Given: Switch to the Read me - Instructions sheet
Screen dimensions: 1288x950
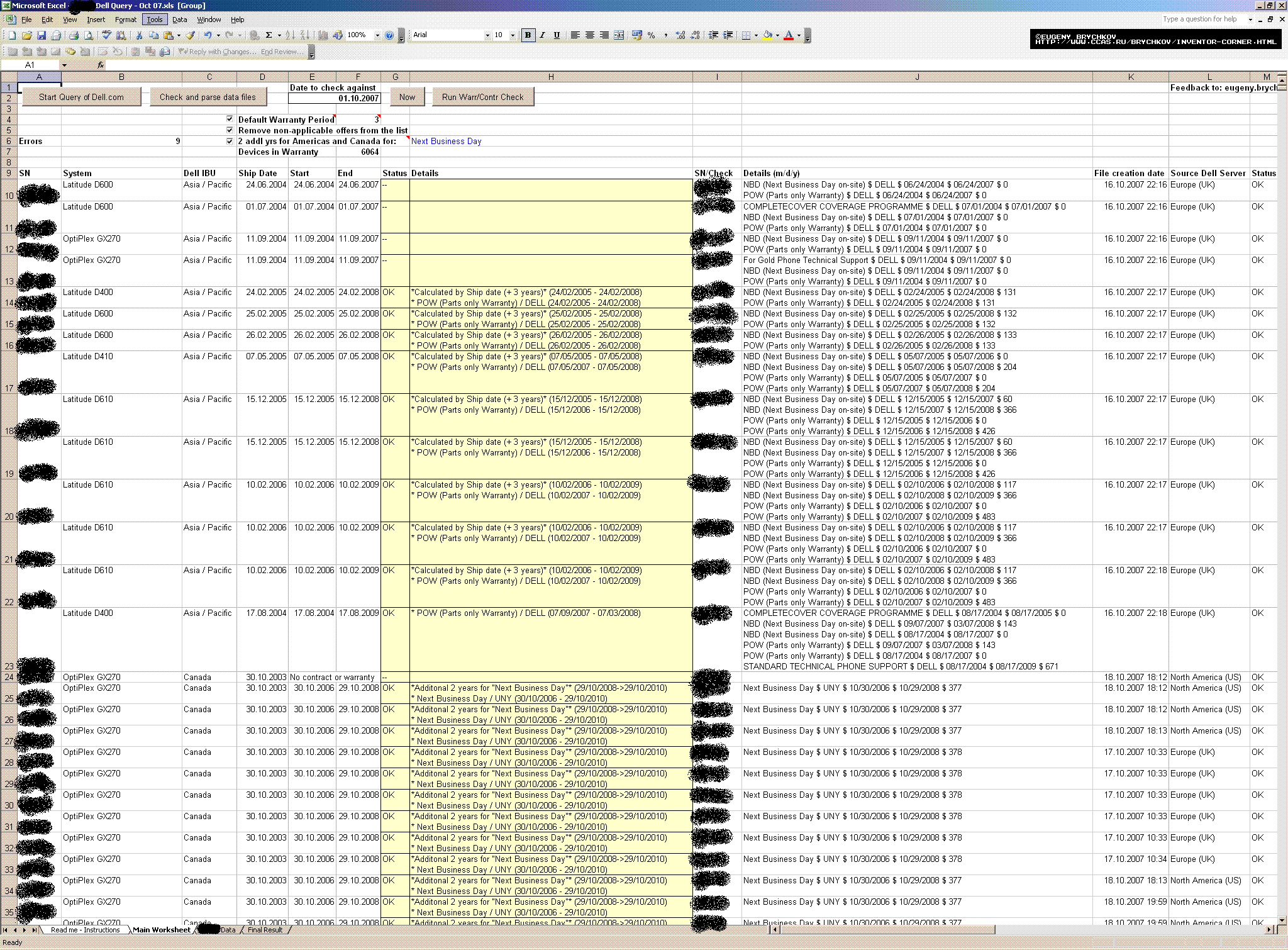Looking at the screenshot, I should coord(85,930).
